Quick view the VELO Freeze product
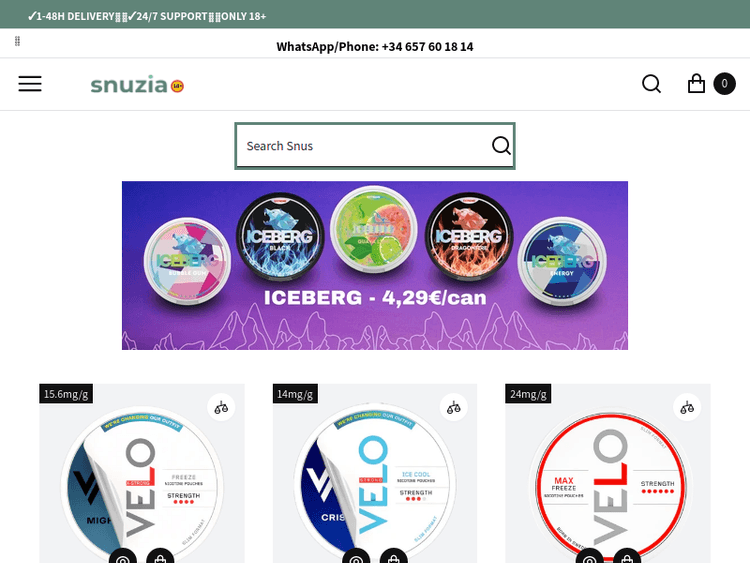This screenshot has width=750, height=563. [x=123, y=558]
